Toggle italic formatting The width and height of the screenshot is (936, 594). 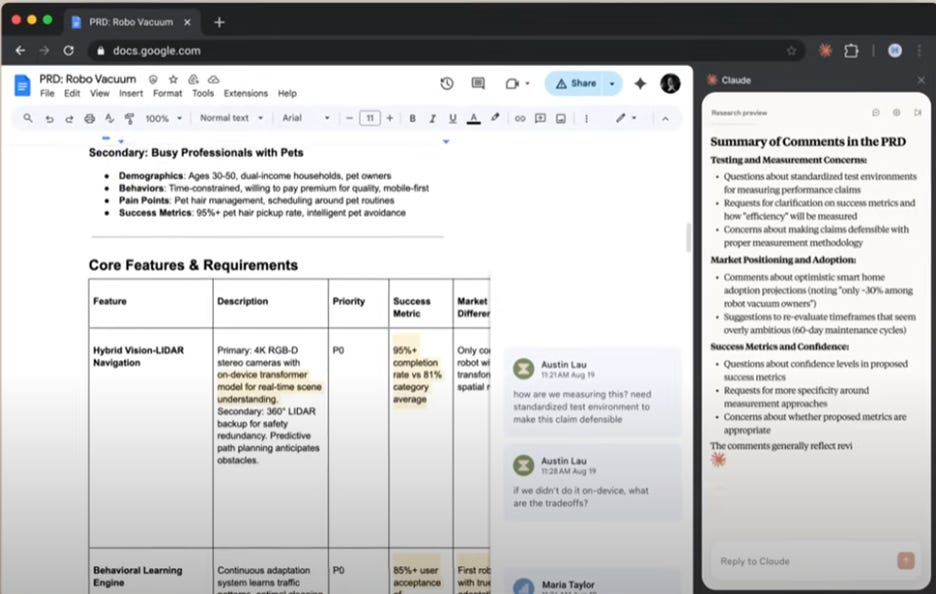pyautogui.click(x=432, y=118)
